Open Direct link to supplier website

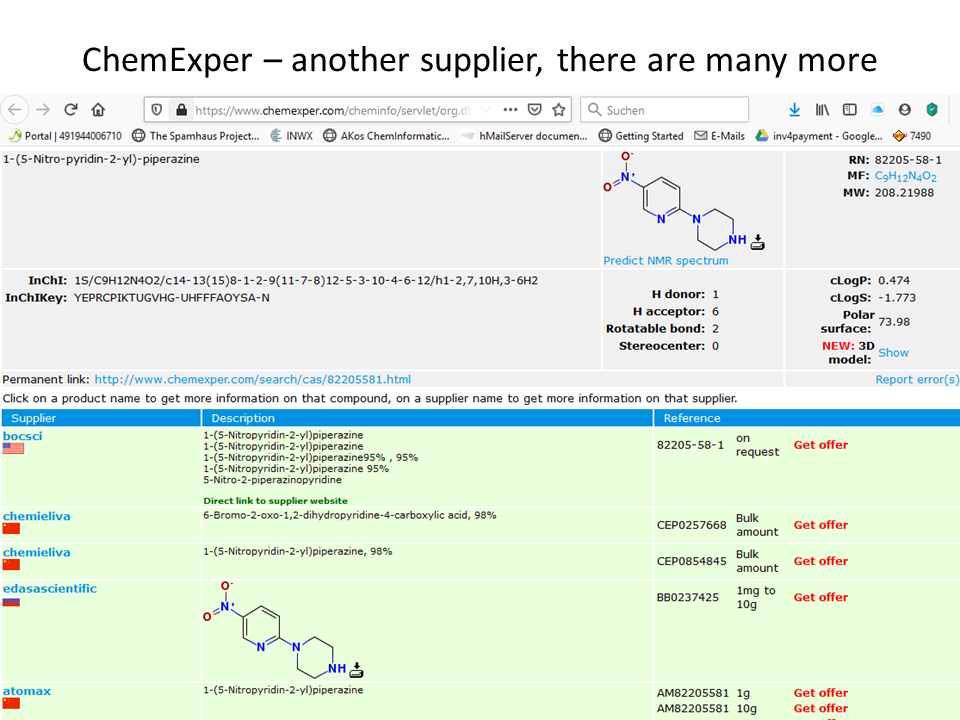point(276,501)
